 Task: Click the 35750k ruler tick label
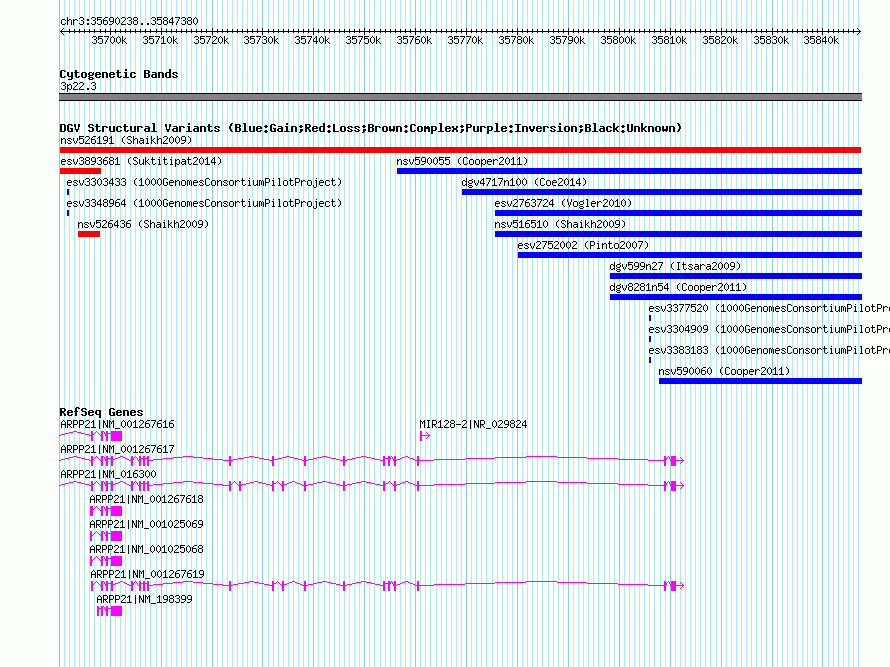click(x=363, y=40)
